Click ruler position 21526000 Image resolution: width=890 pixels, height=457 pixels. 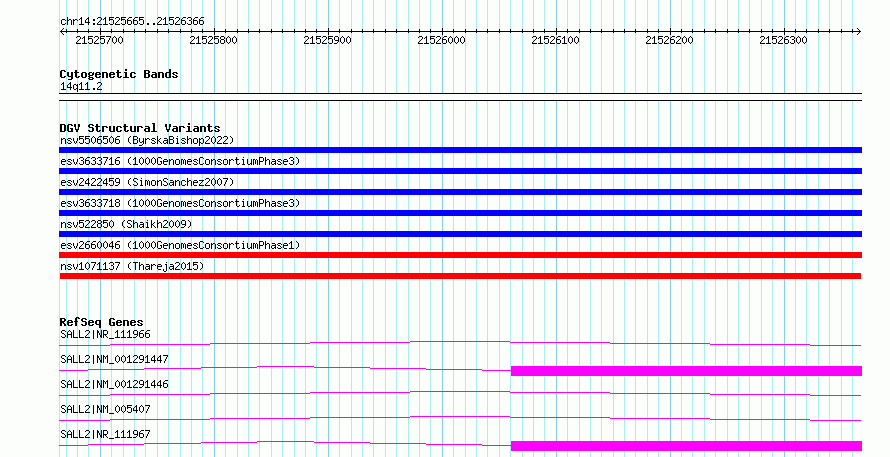[442, 40]
